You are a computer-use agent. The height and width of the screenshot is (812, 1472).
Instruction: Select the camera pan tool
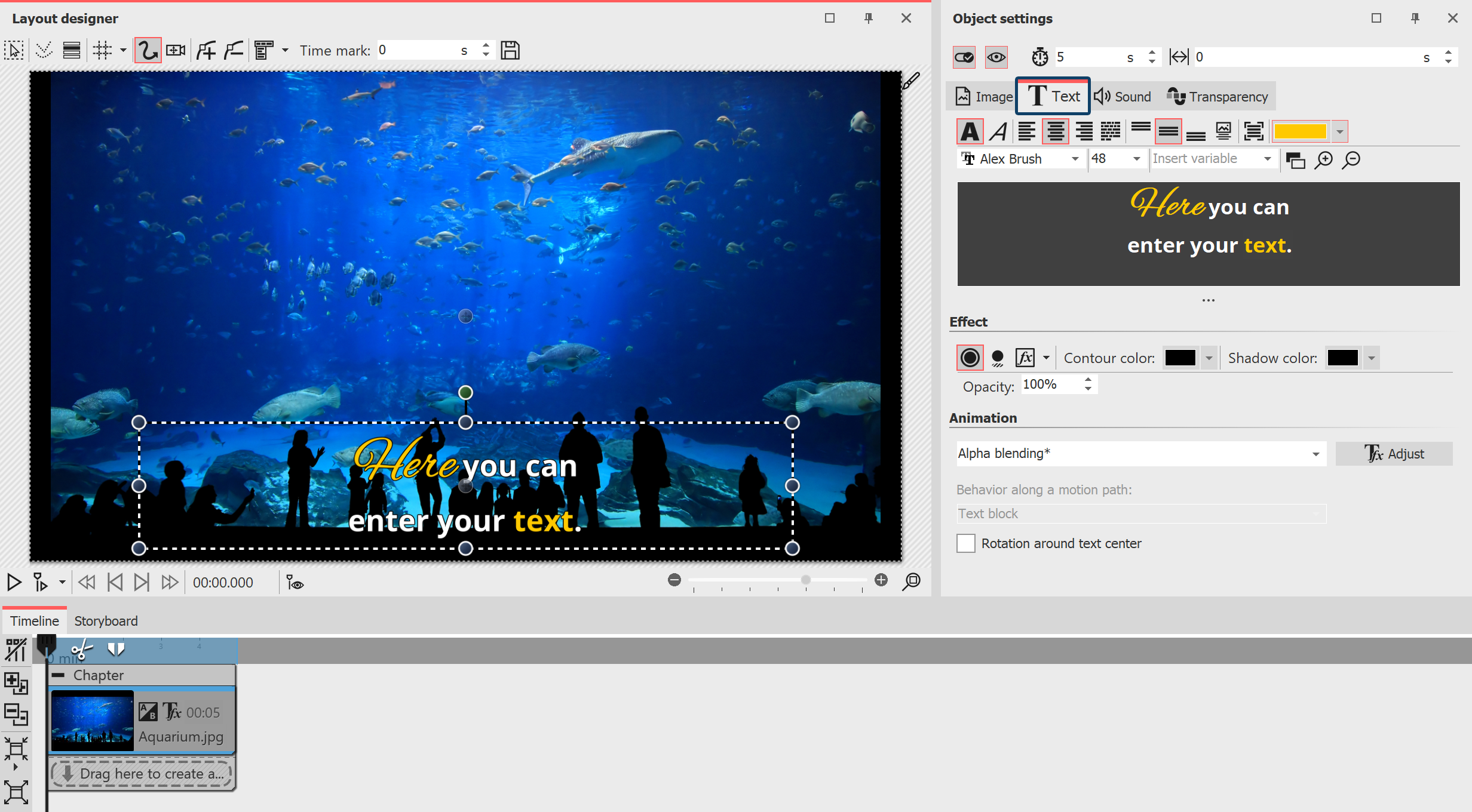point(175,50)
